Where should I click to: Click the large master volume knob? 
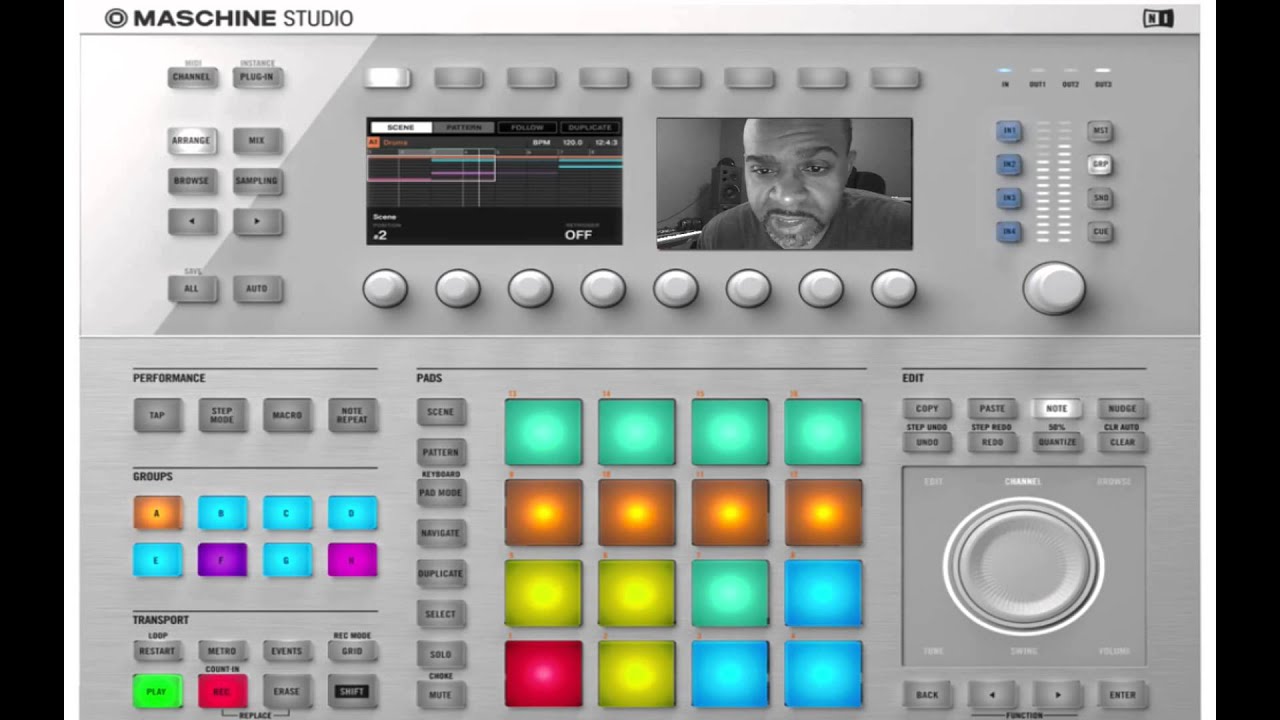(x=1054, y=288)
